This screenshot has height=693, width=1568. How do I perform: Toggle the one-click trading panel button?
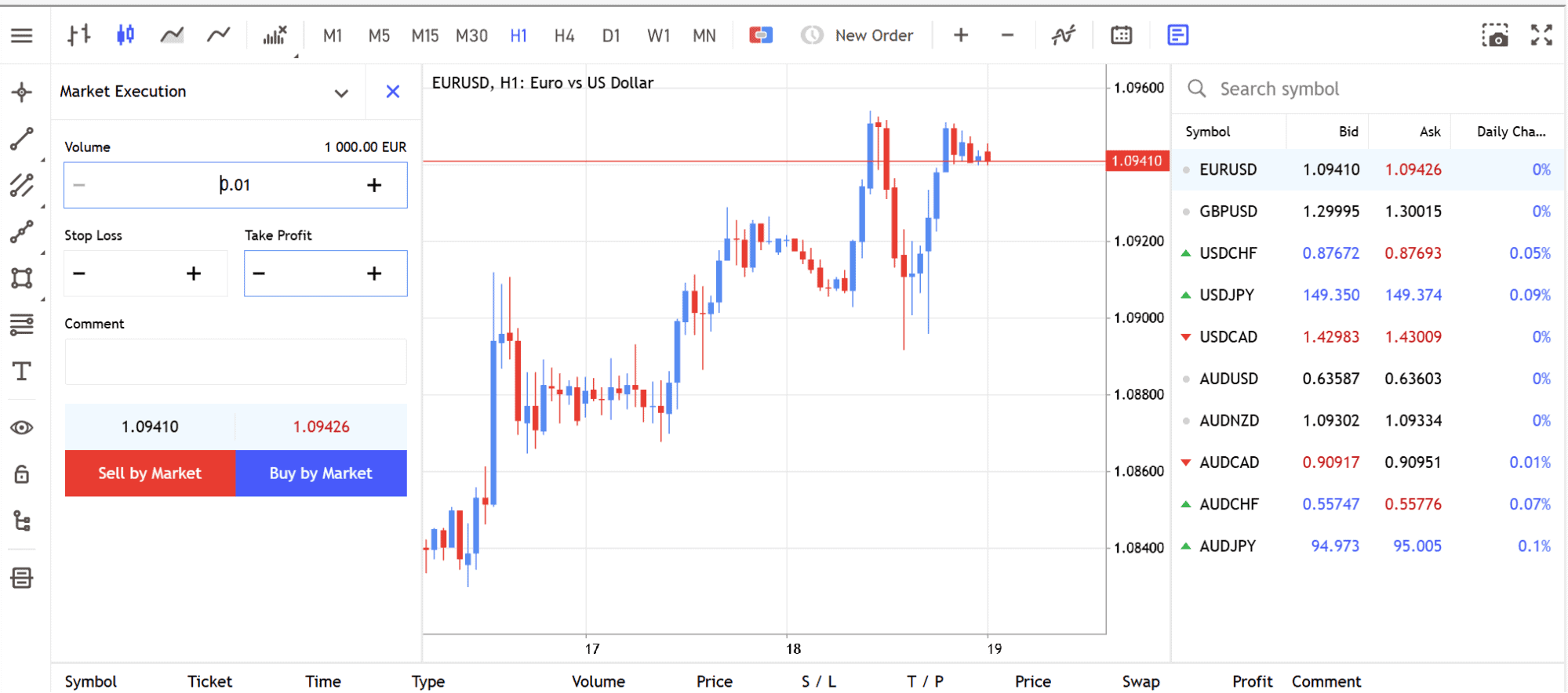click(760, 35)
